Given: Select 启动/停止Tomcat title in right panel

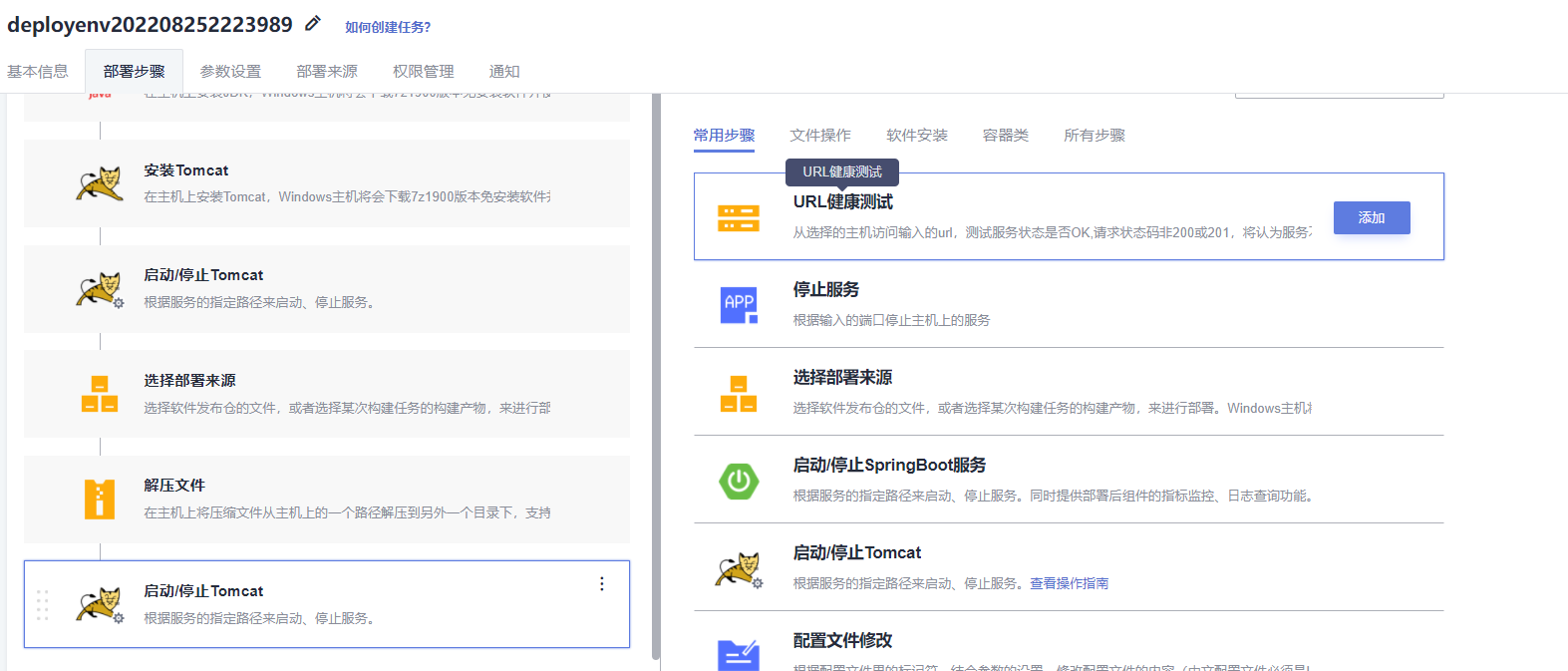Looking at the screenshot, I should [x=857, y=552].
